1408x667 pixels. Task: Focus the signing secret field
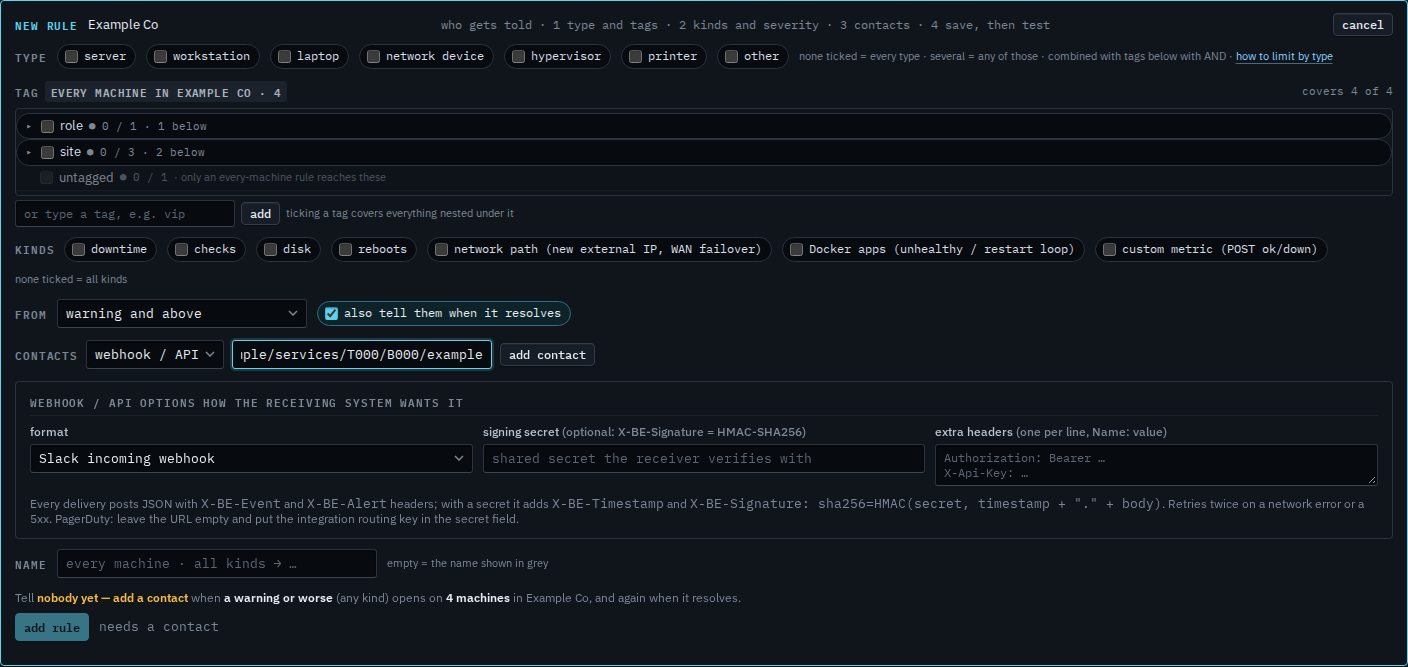pyautogui.click(x=703, y=458)
